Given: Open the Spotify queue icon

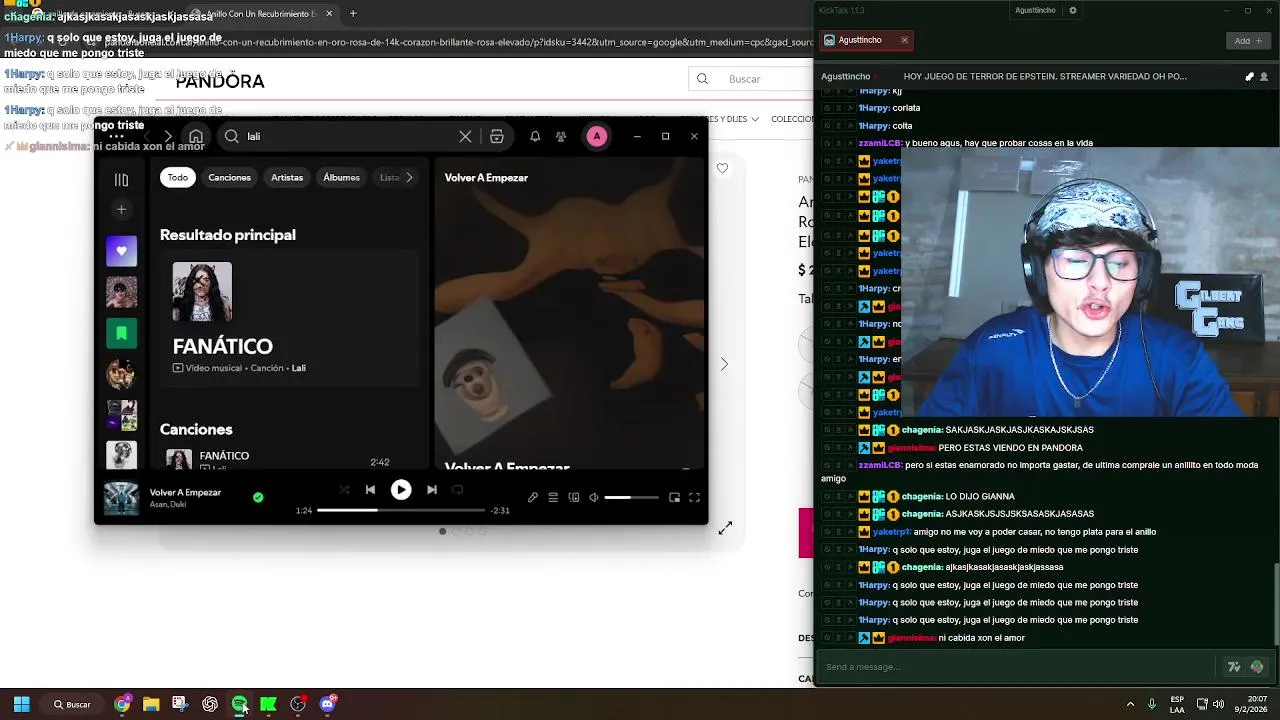Looking at the screenshot, I should click(x=553, y=497).
